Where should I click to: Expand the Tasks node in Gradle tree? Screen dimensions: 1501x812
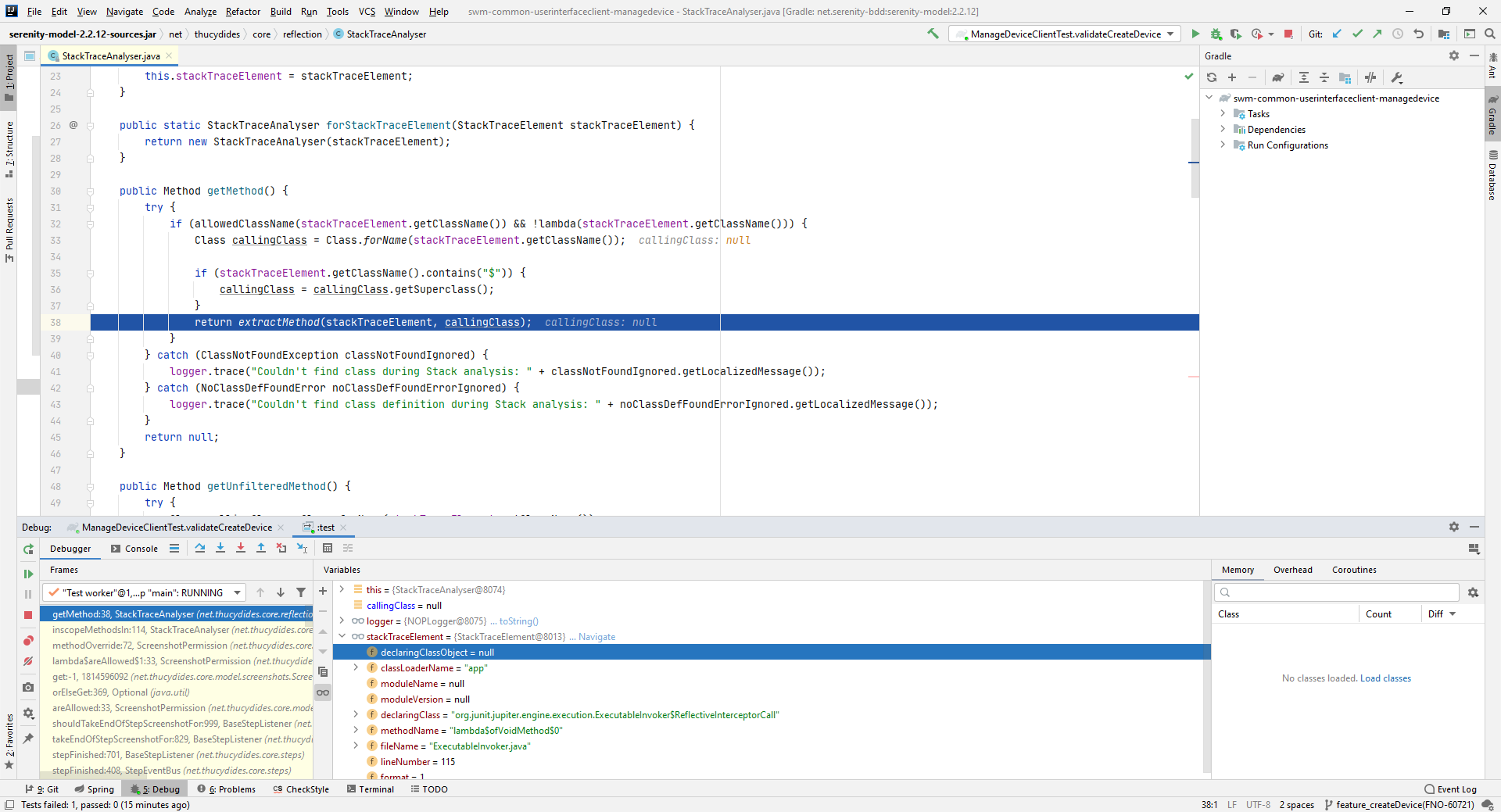pyautogui.click(x=1223, y=113)
